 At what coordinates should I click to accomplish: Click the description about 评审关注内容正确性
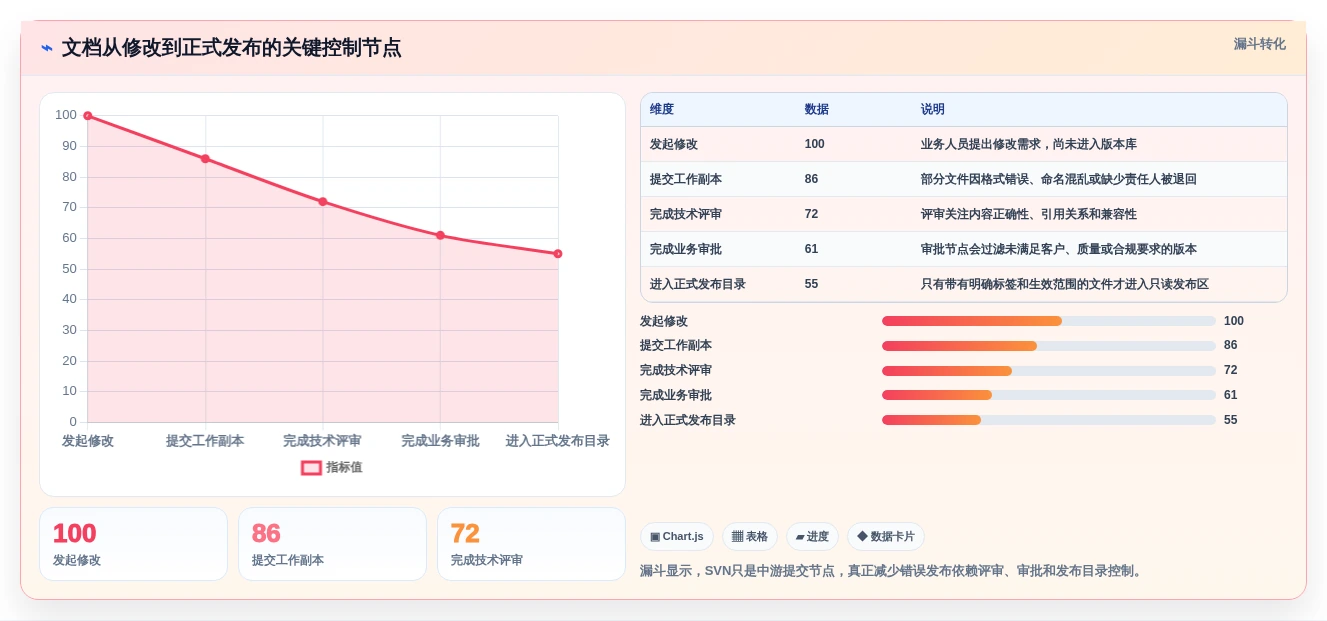(x=1029, y=214)
